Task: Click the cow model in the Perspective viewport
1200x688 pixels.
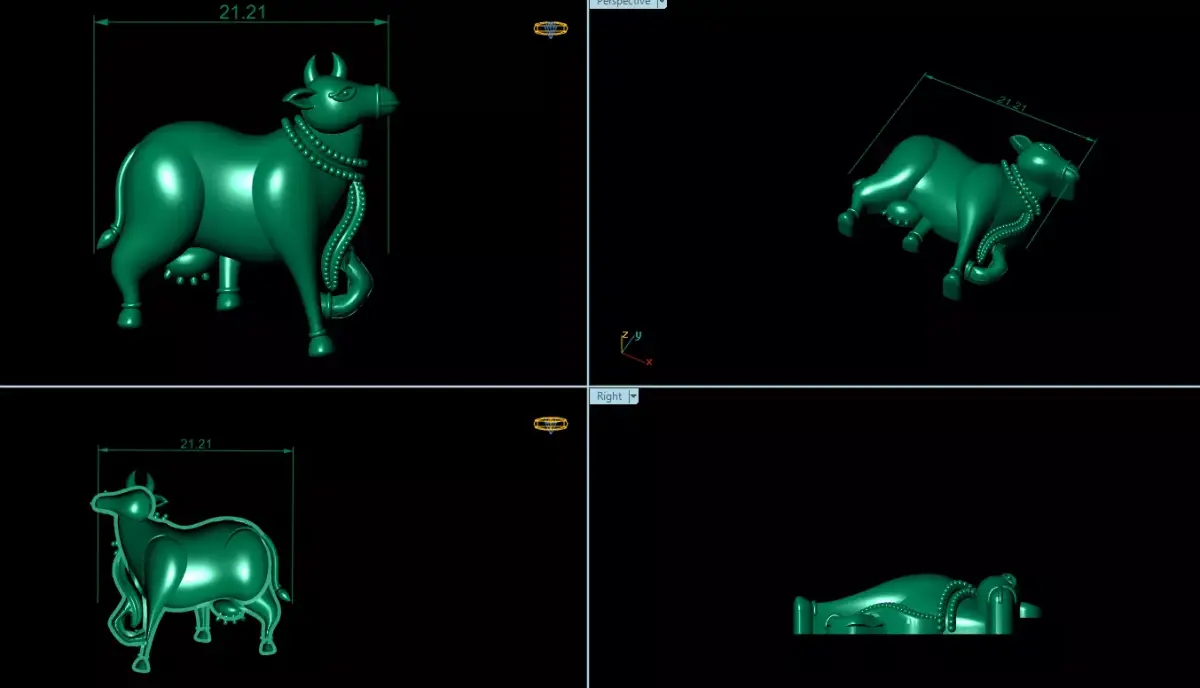Action: (950, 190)
